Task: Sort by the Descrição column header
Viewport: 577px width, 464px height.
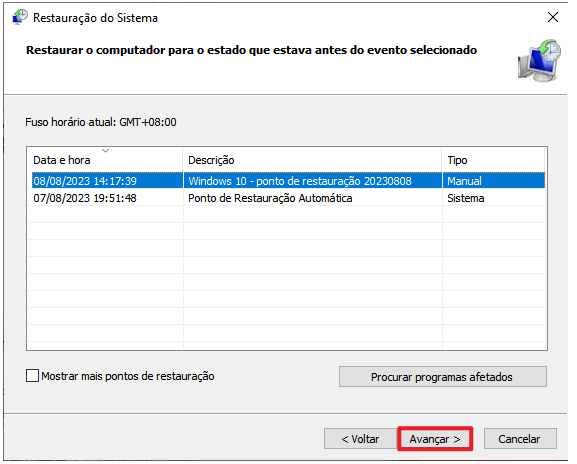Action: (312, 160)
